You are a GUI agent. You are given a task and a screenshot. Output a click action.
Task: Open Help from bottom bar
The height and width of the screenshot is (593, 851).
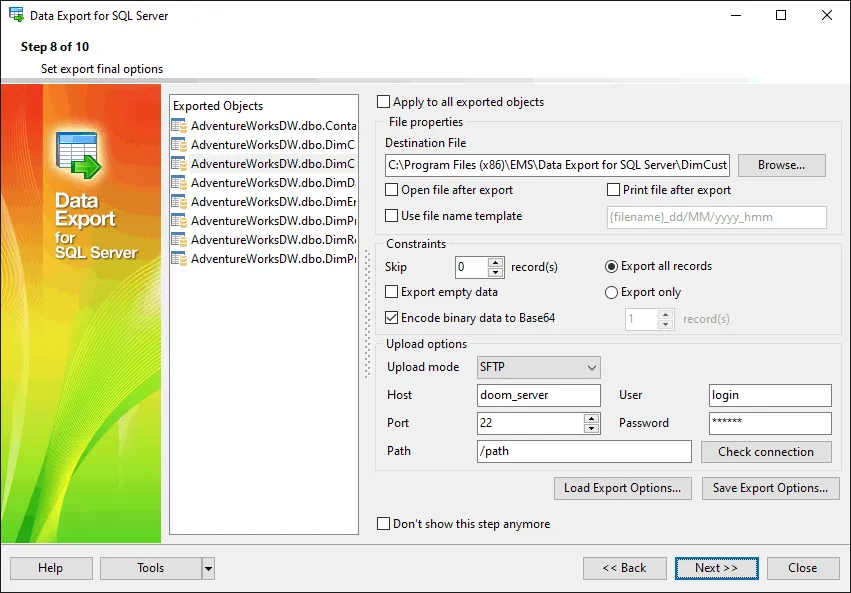pos(51,568)
